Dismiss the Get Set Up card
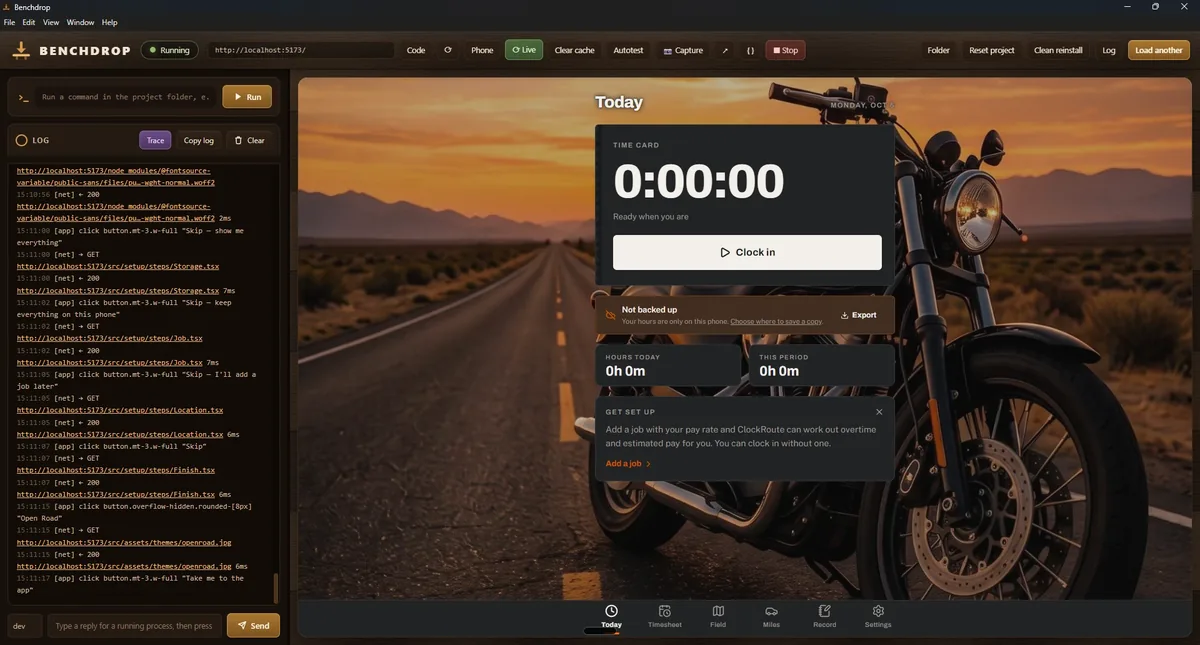 (879, 412)
